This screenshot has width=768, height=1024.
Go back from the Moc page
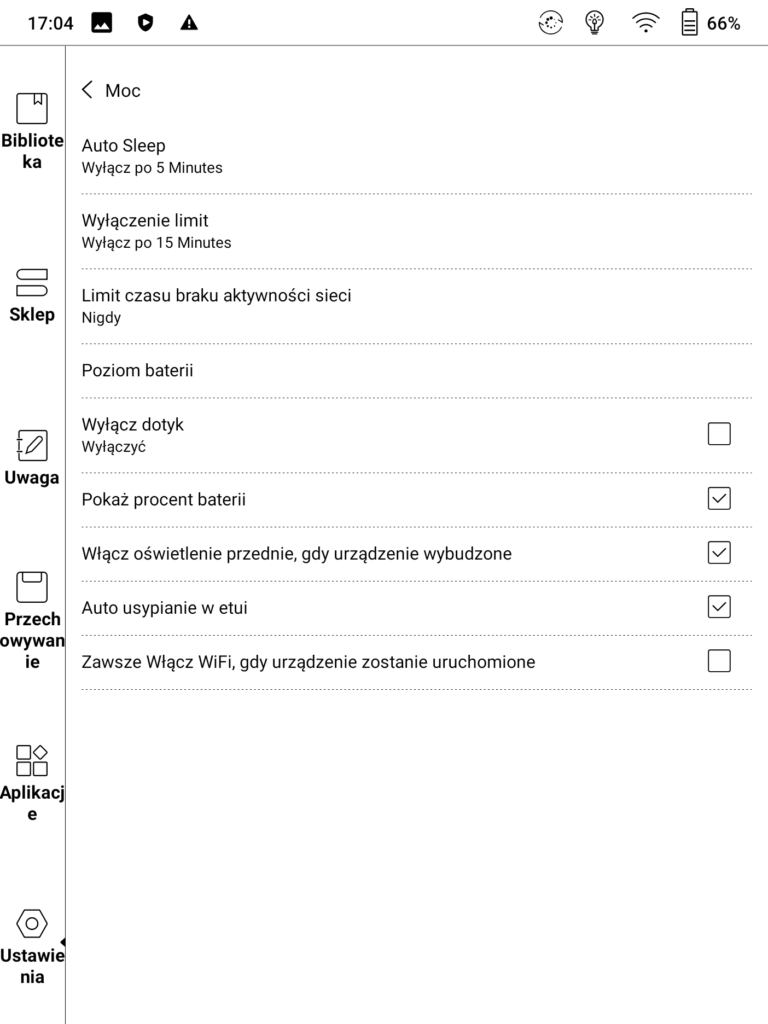pos(88,90)
